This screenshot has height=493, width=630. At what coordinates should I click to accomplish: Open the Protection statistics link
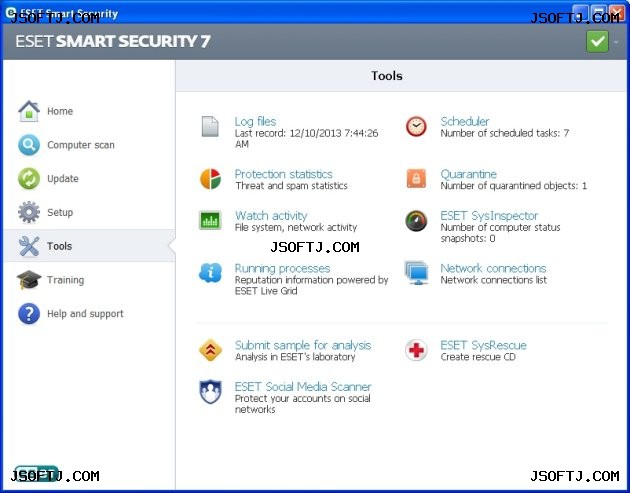click(284, 174)
